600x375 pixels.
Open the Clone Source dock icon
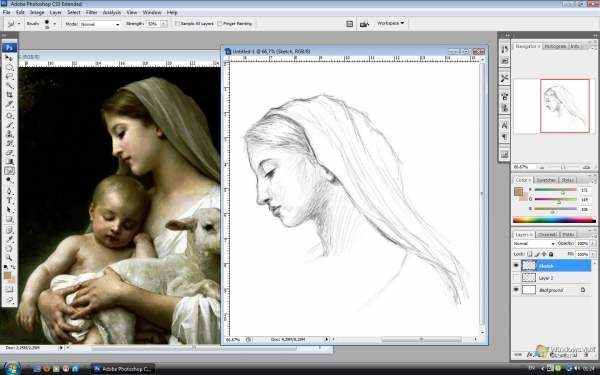tap(504, 108)
